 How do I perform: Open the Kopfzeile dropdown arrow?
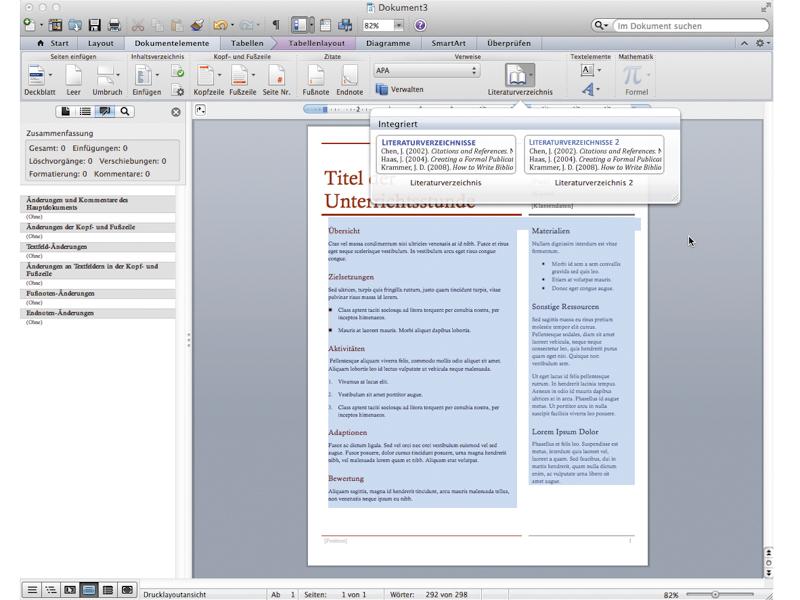(220, 75)
